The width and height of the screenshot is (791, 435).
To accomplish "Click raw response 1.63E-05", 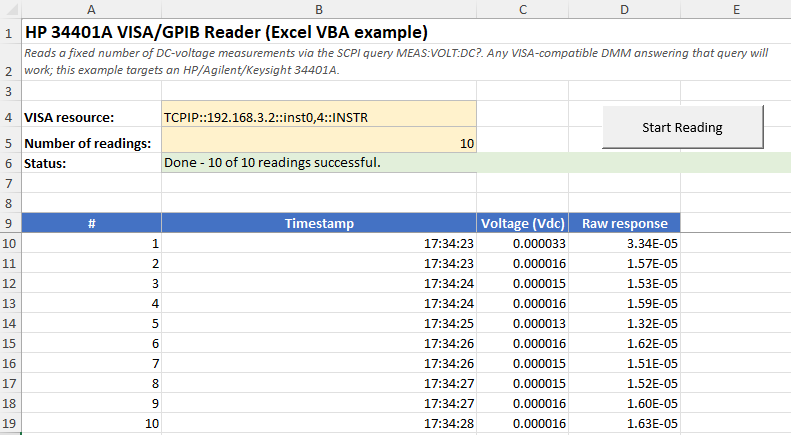I will [625, 423].
